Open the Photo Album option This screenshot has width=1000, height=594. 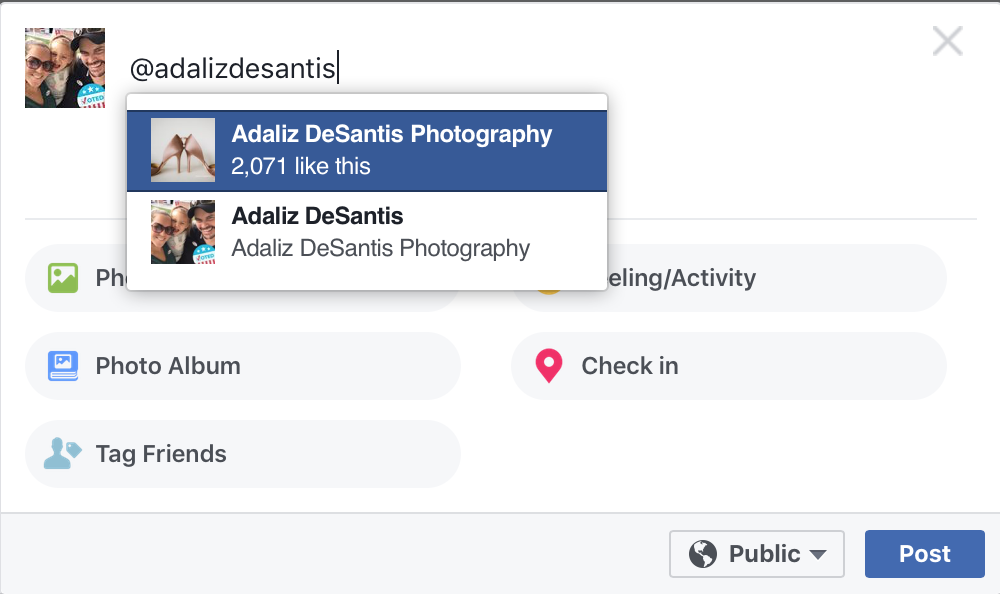click(242, 366)
